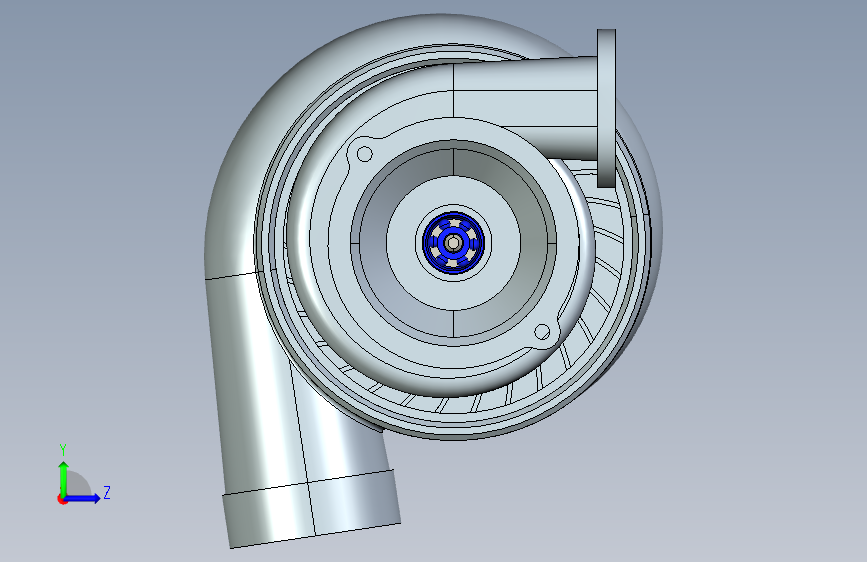Click the central shaft nut inside the bearing
This screenshot has height=562, width=867.
pos(453,243)
